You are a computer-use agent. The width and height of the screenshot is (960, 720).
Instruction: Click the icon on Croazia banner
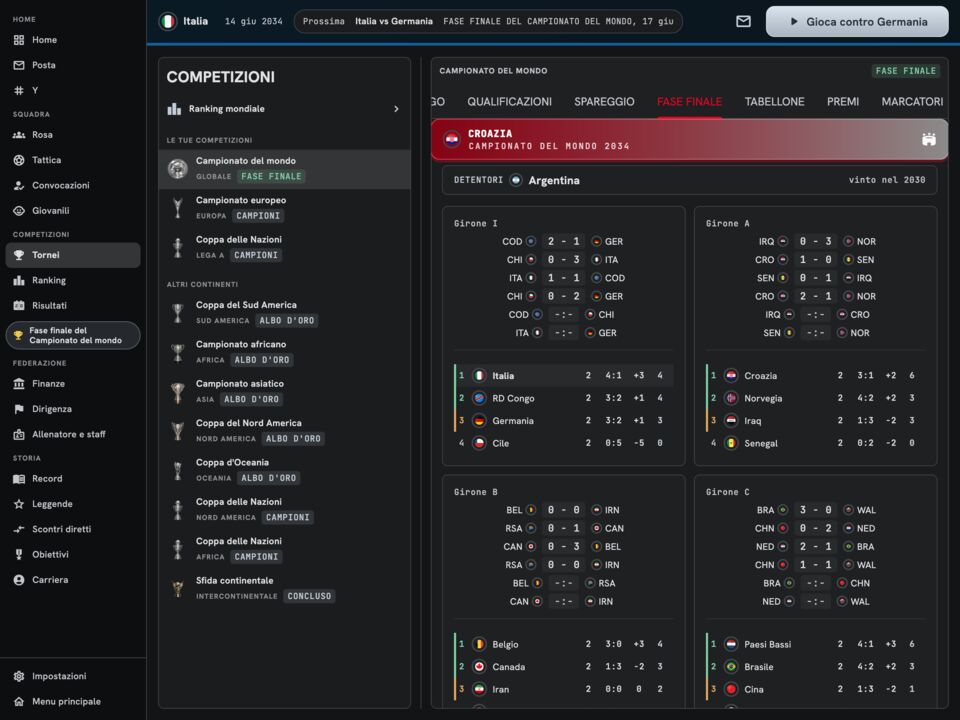(x=929, y=140)
